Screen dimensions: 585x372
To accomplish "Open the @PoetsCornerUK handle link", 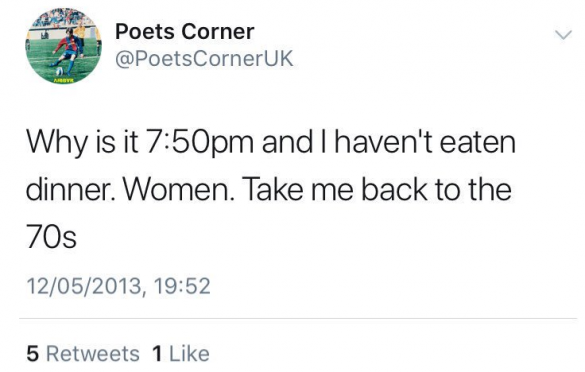I will [204, 59].
